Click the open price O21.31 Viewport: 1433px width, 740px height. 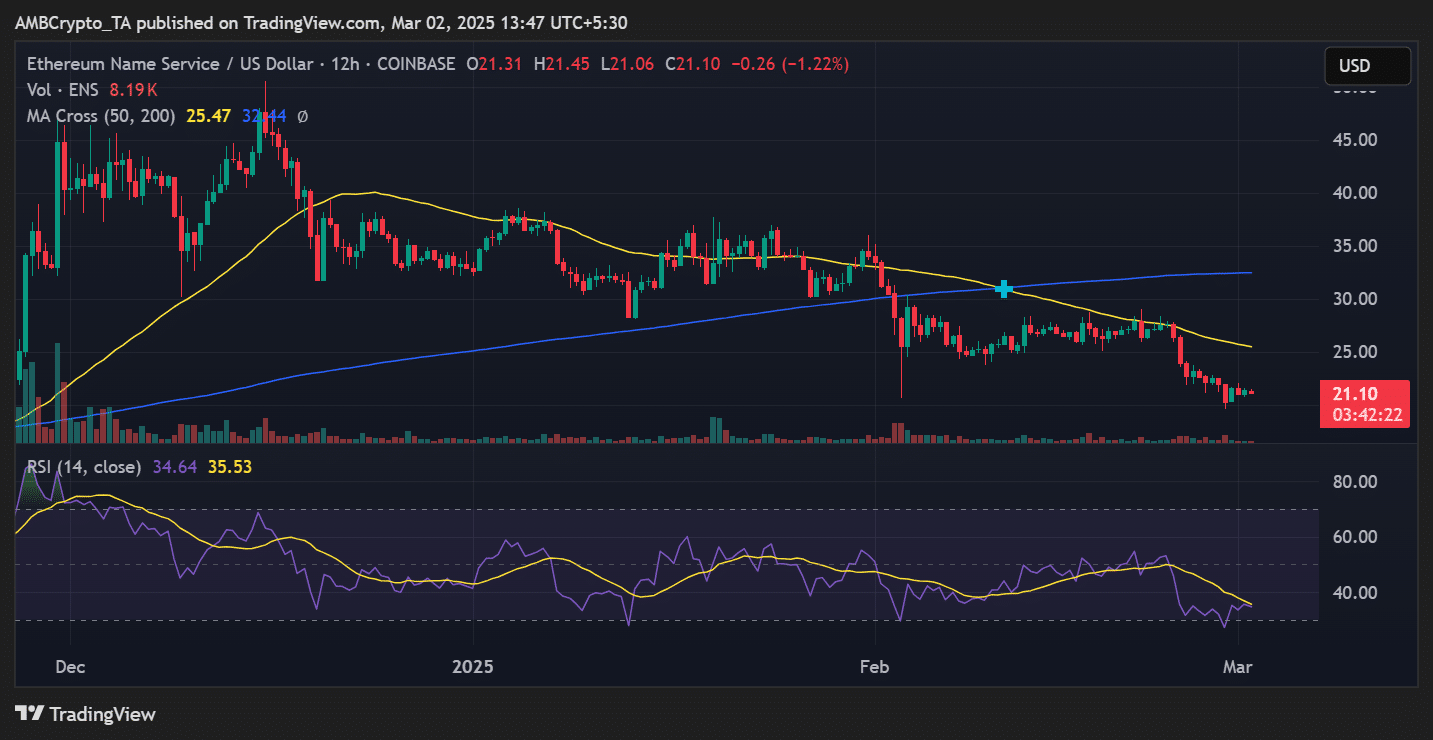tap(495, 64)
